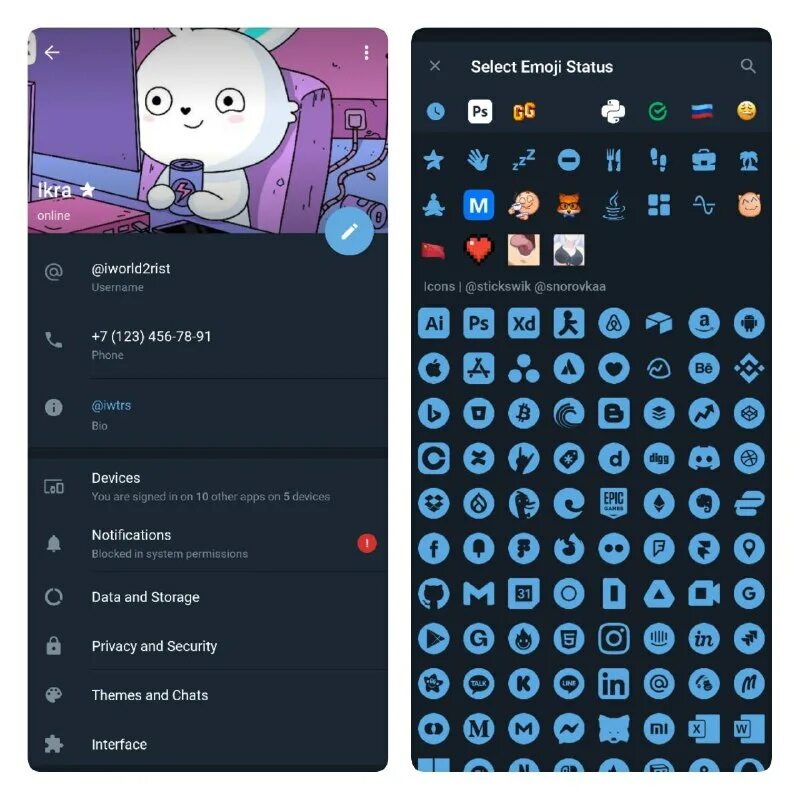Close the Select Emoji Status panel

435,66
